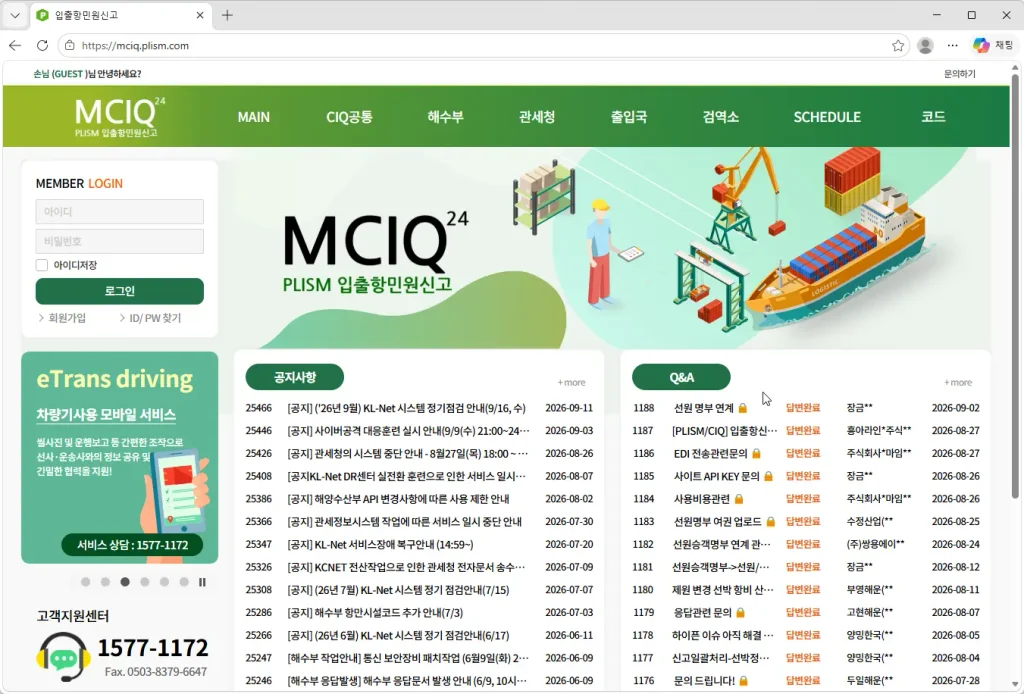
Task: Expand 공지사항 with +more
Action: point(571,383)
